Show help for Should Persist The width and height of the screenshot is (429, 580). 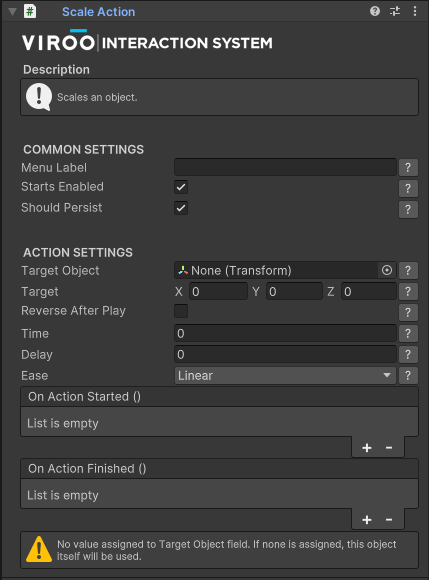(x=408, y=209)
